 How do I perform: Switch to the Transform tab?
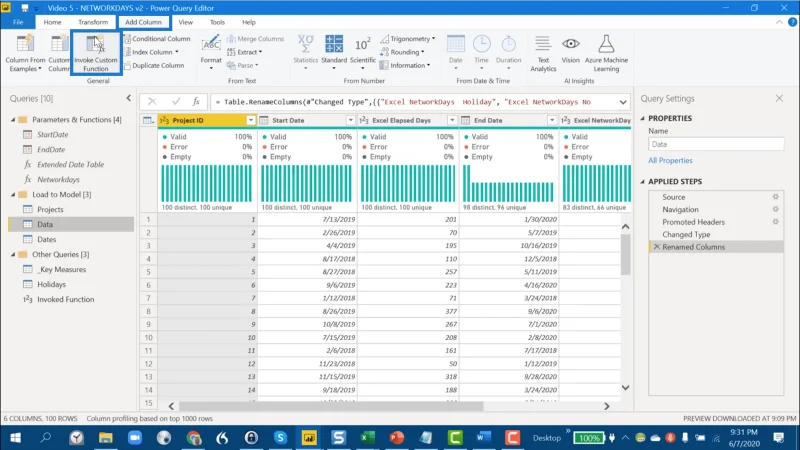click(93, 22)
